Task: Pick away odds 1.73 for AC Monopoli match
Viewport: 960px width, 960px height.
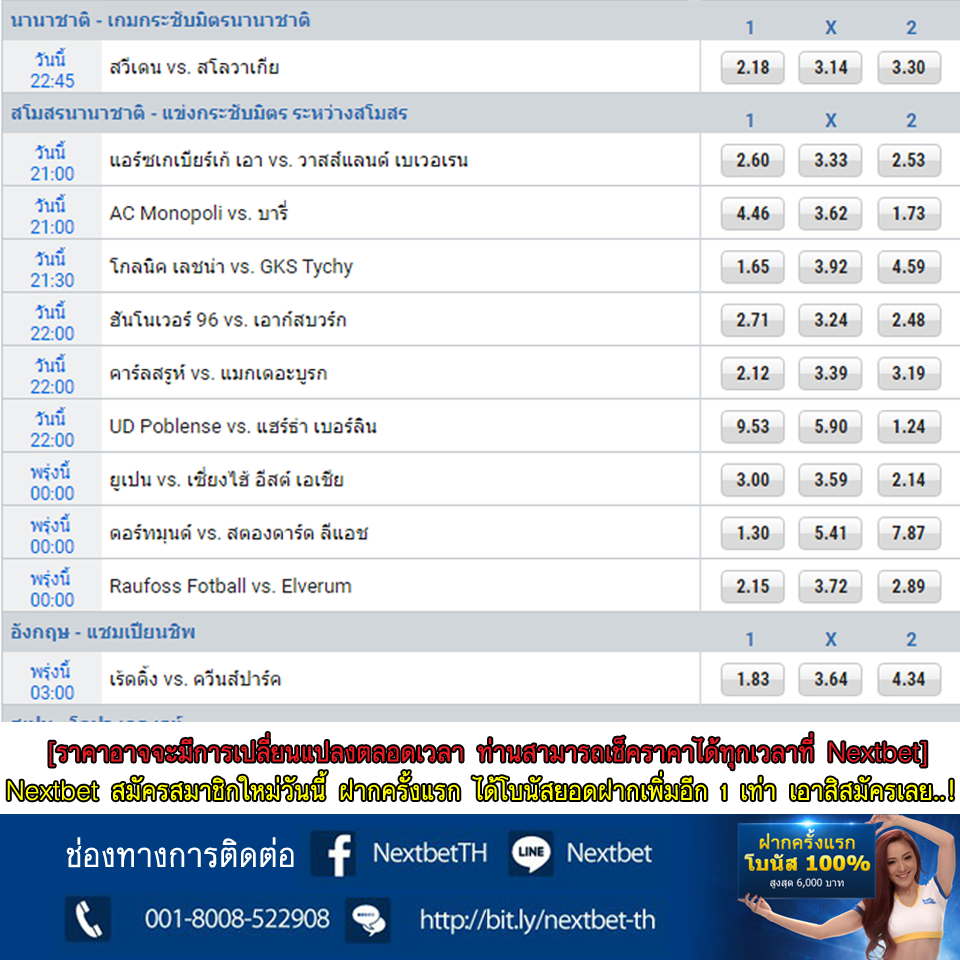Action: (908, 214)
